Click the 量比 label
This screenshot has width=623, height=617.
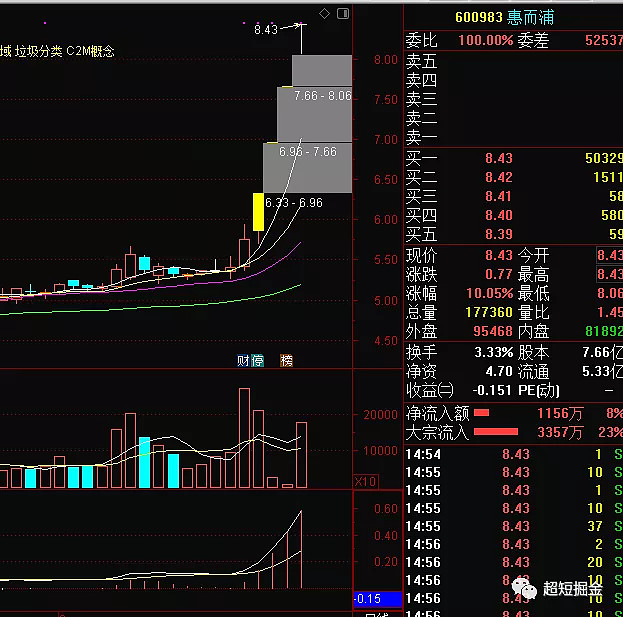pyautogui.click(x=533, y=312)
